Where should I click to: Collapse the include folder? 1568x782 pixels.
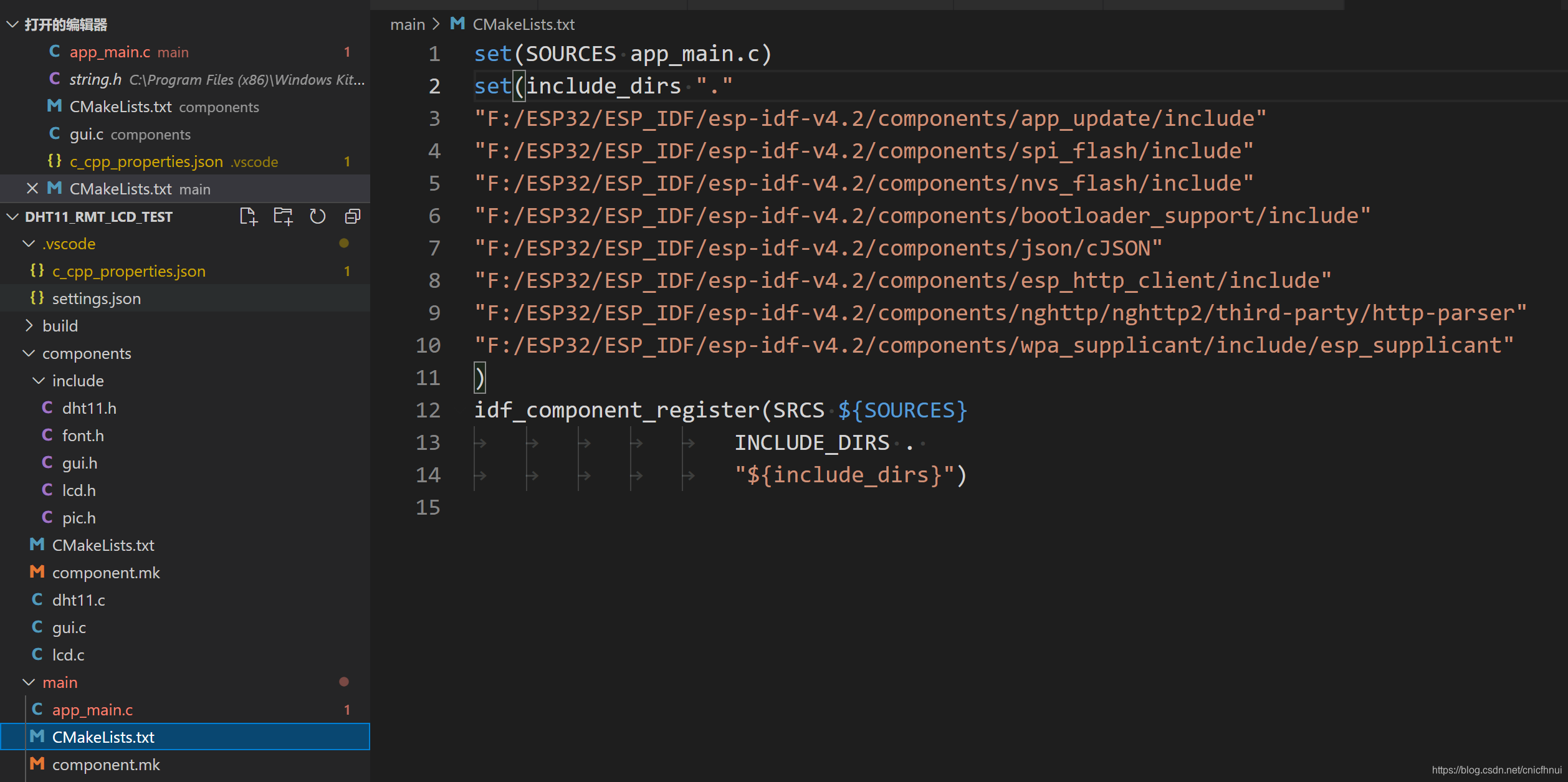[38, 380]
